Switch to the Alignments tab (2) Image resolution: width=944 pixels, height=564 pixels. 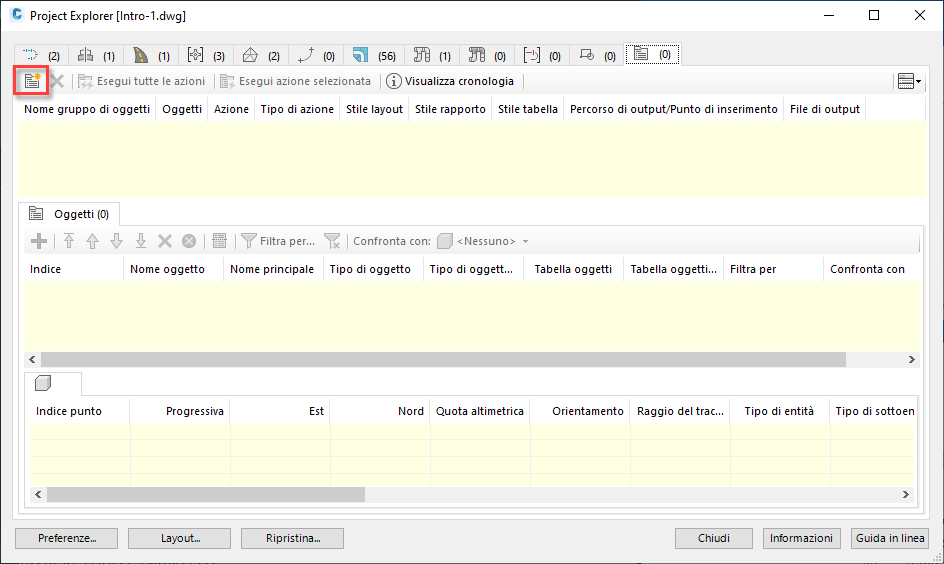coord(41,55)
